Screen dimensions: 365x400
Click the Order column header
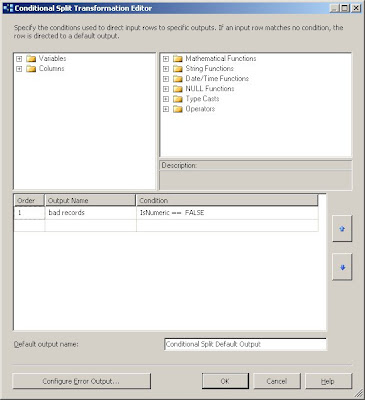(x=29, y=200)
